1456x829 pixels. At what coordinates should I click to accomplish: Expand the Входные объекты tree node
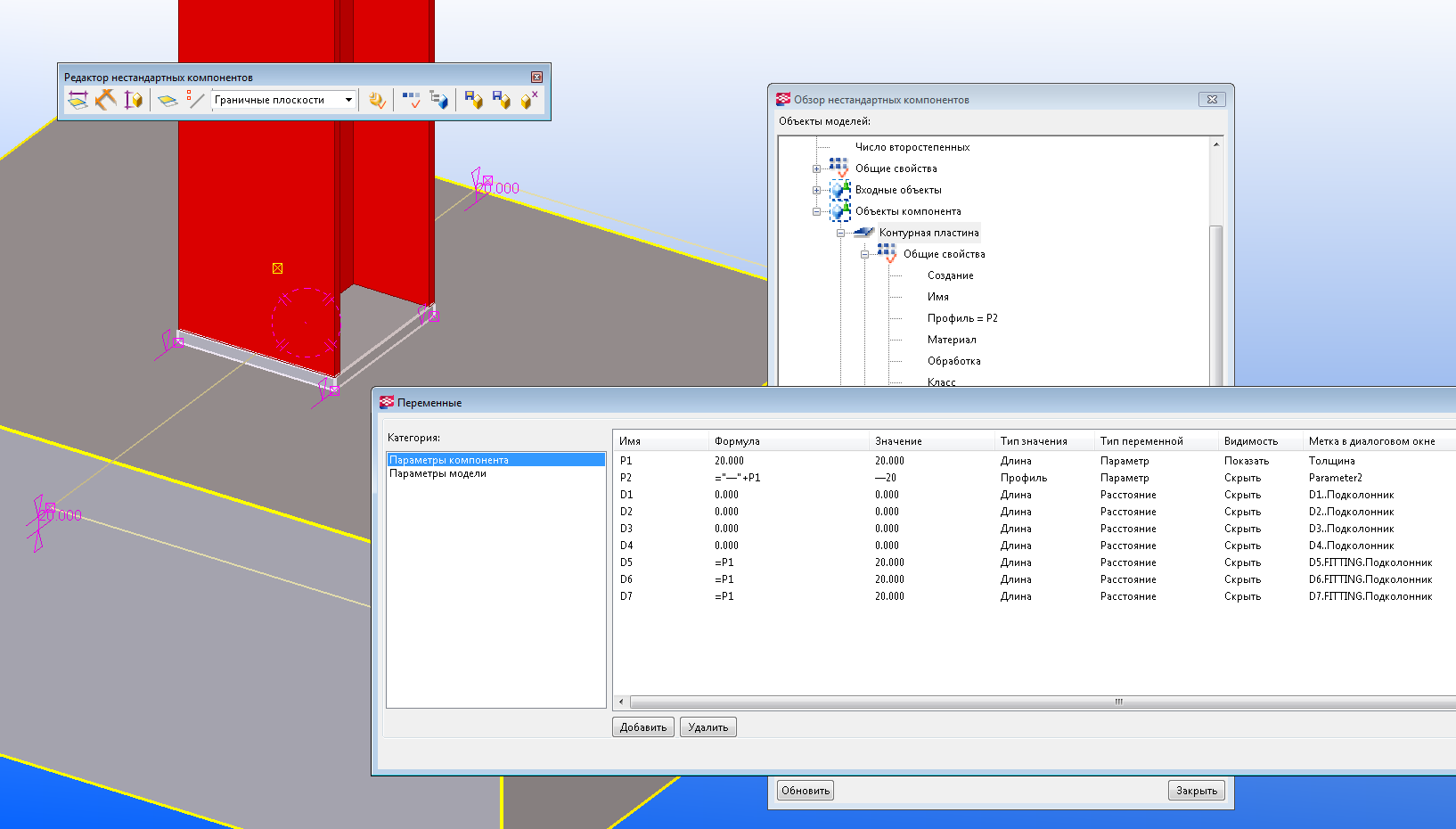816,190
